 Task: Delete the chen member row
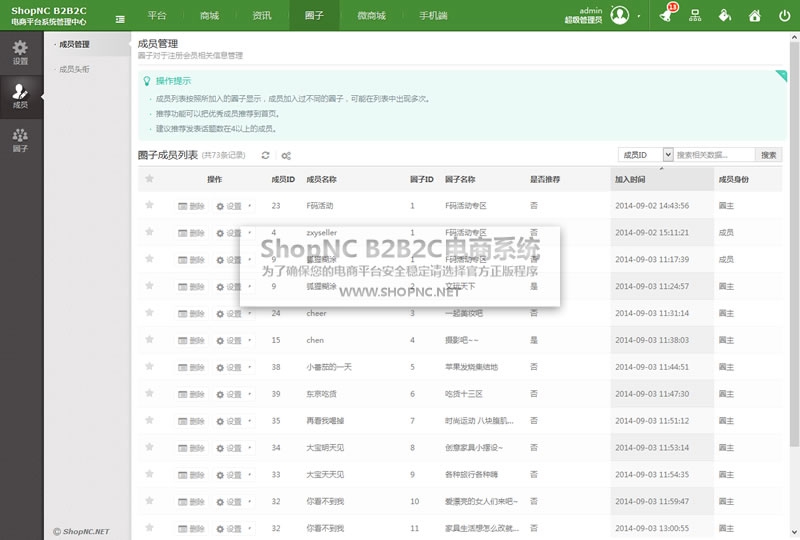(191, 340)
